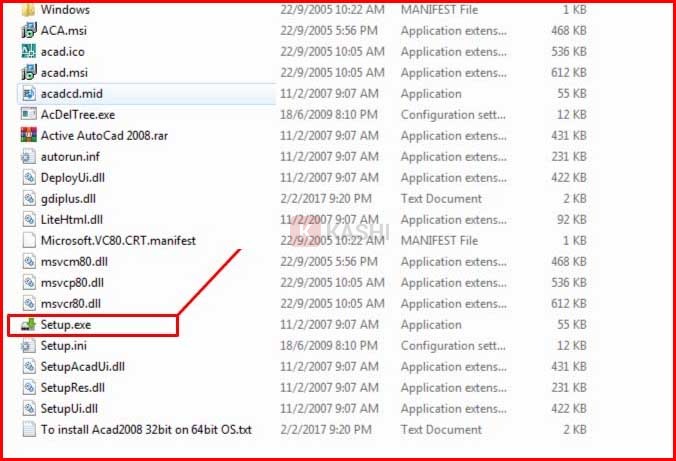Screen dimensions: 676x461
Task: Click the DeployUi.dll file icon
Action: 29,178
